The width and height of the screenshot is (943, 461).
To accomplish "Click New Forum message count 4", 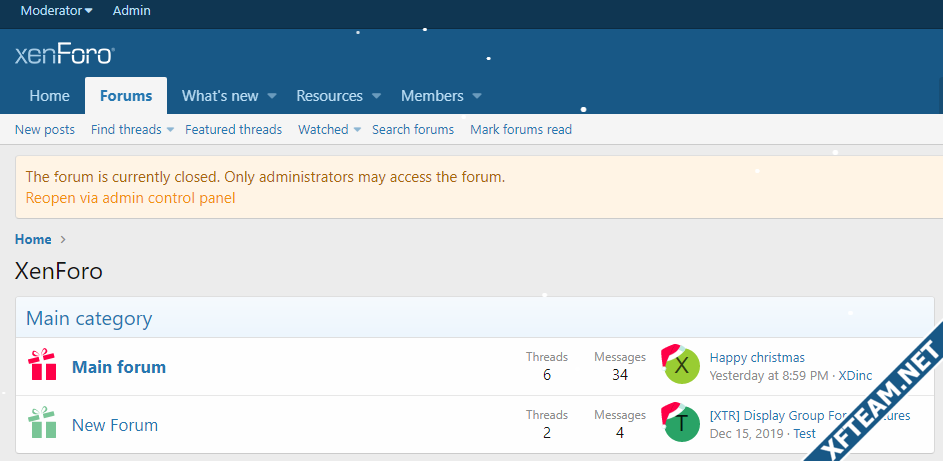I will pyautogui.click(x=620, y=433).
